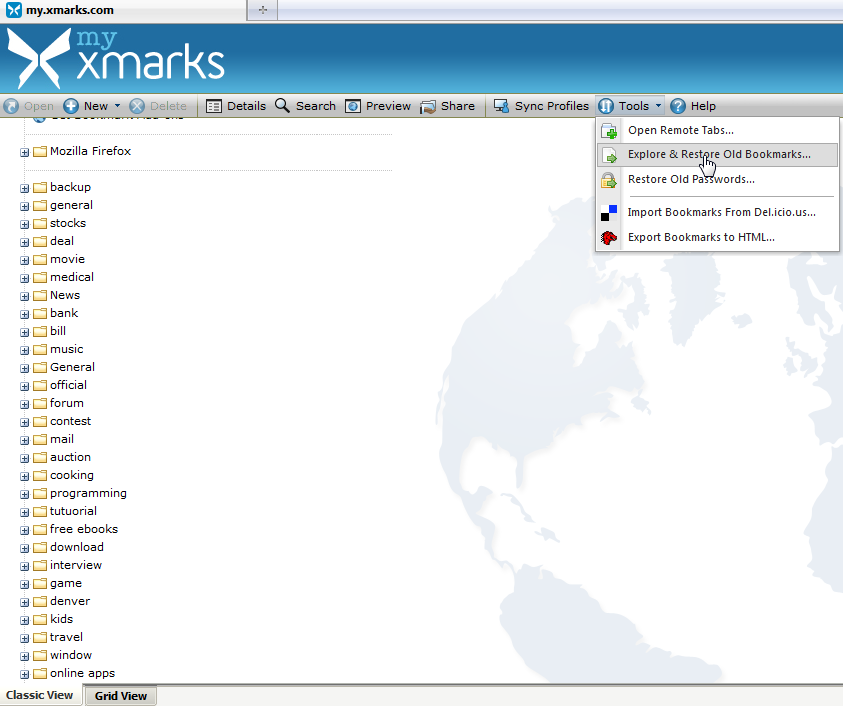Select the forum folder
Viewport: 843px width, 706px height.
(x=67, y=403)
